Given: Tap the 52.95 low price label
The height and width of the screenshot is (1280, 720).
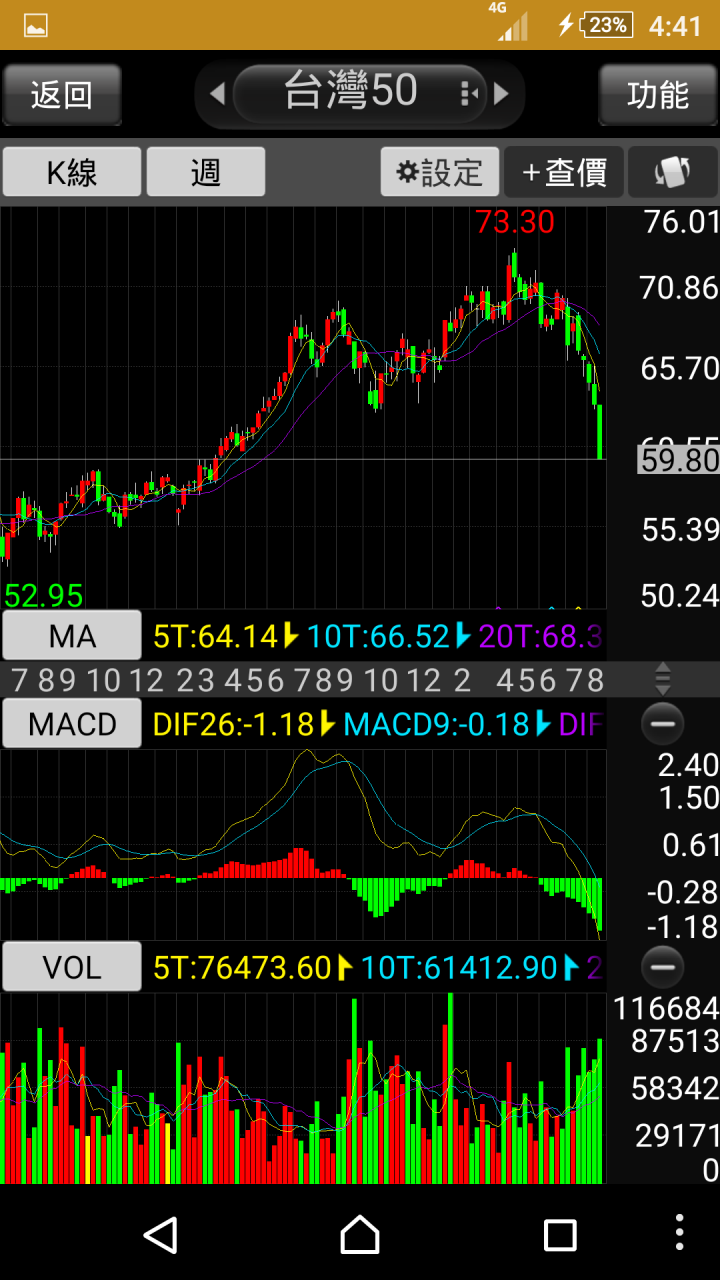Looking at the screenshot, I should 43,596.
